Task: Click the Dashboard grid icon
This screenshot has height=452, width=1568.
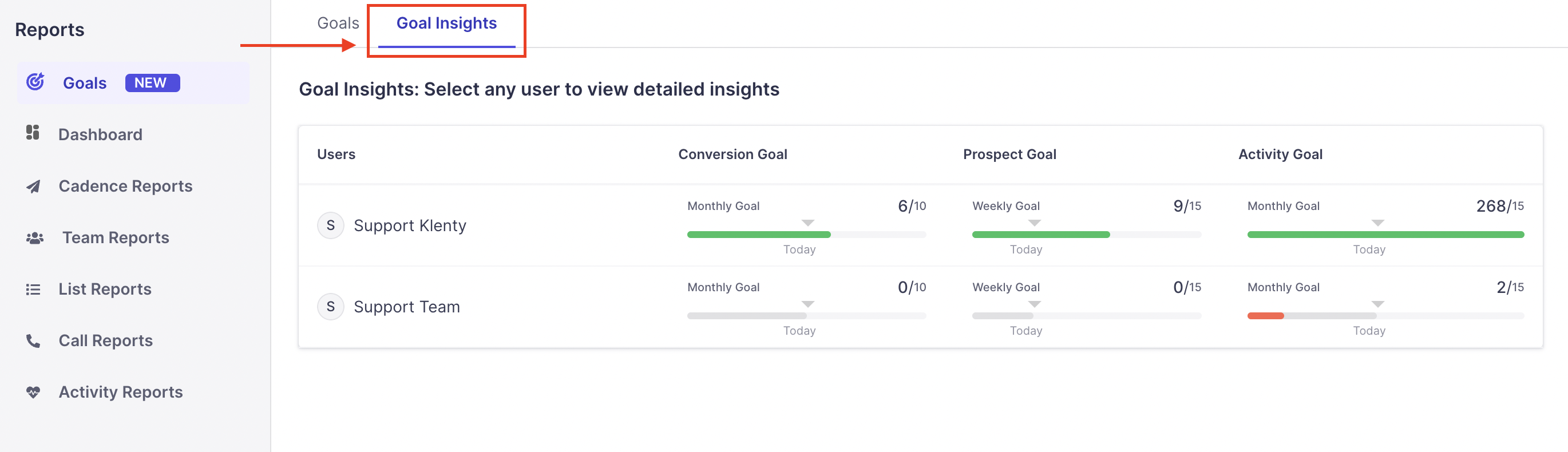Action: point(33,133)
